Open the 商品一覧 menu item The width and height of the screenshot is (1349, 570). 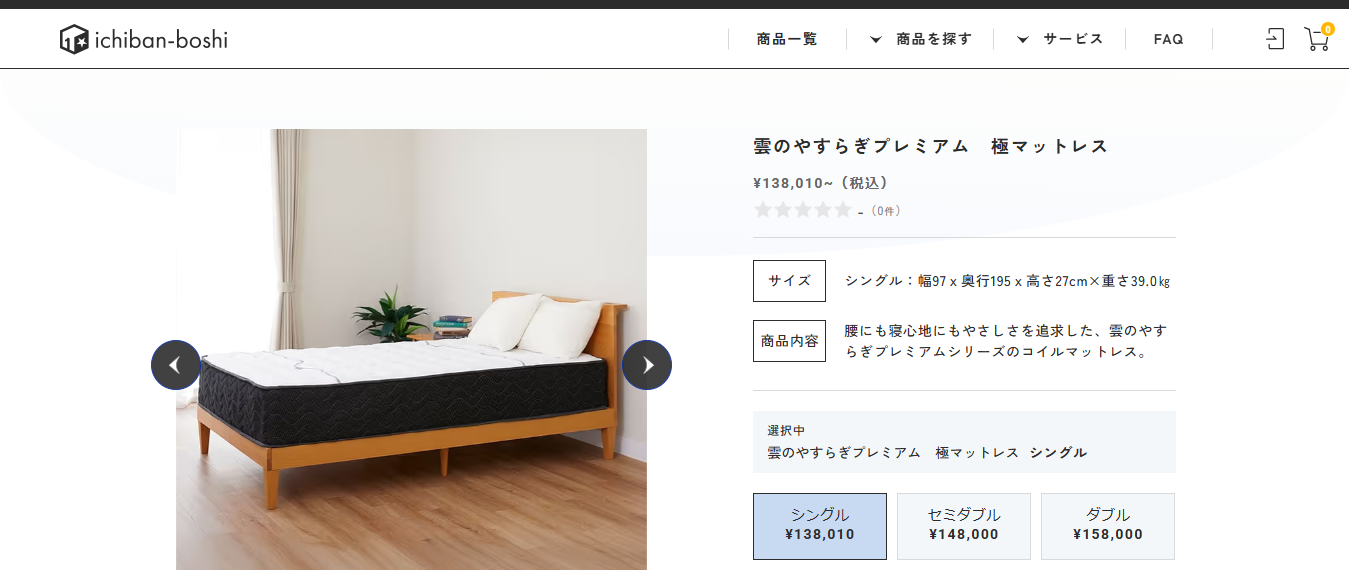(x=787, y=39)
